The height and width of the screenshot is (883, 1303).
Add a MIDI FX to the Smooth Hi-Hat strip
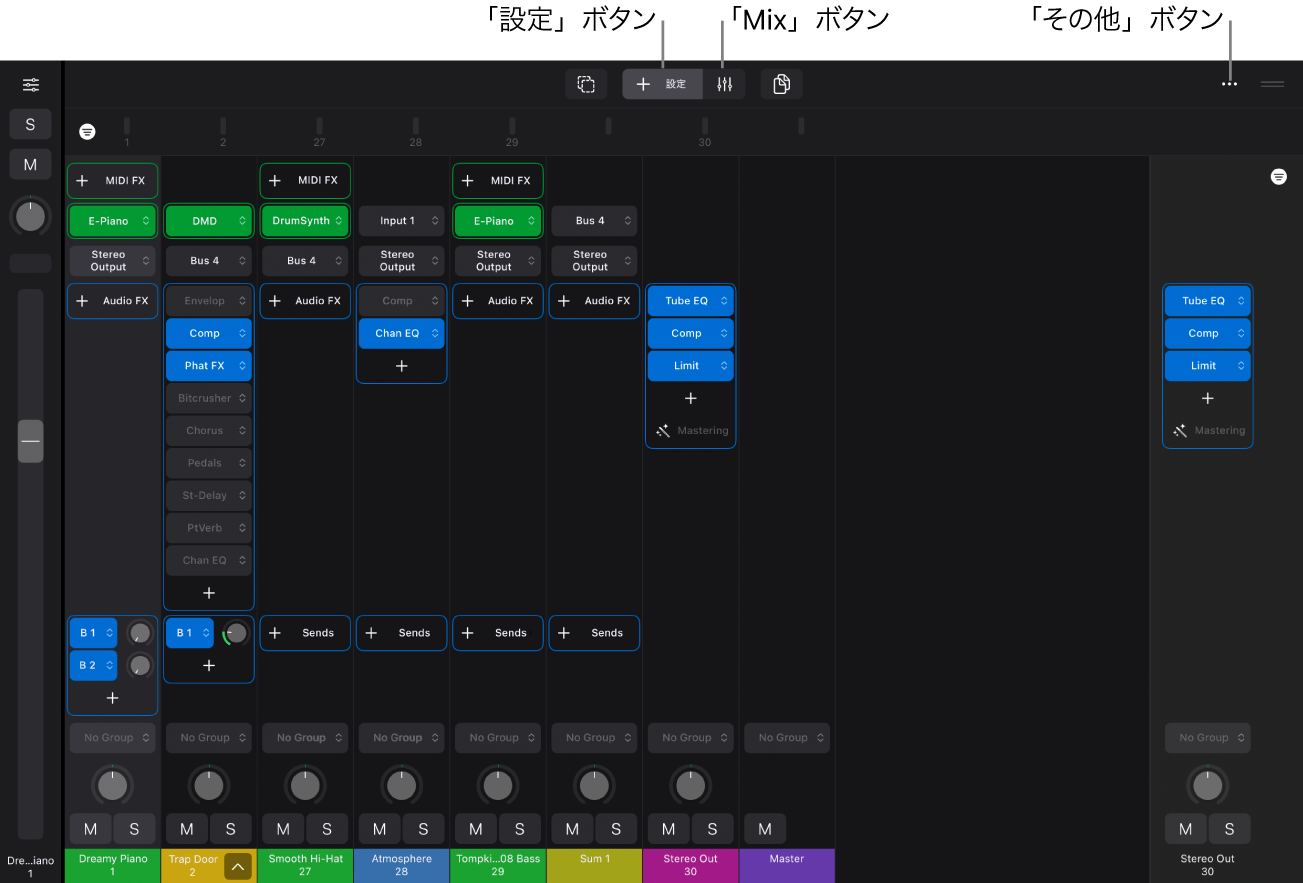[305, 180]
